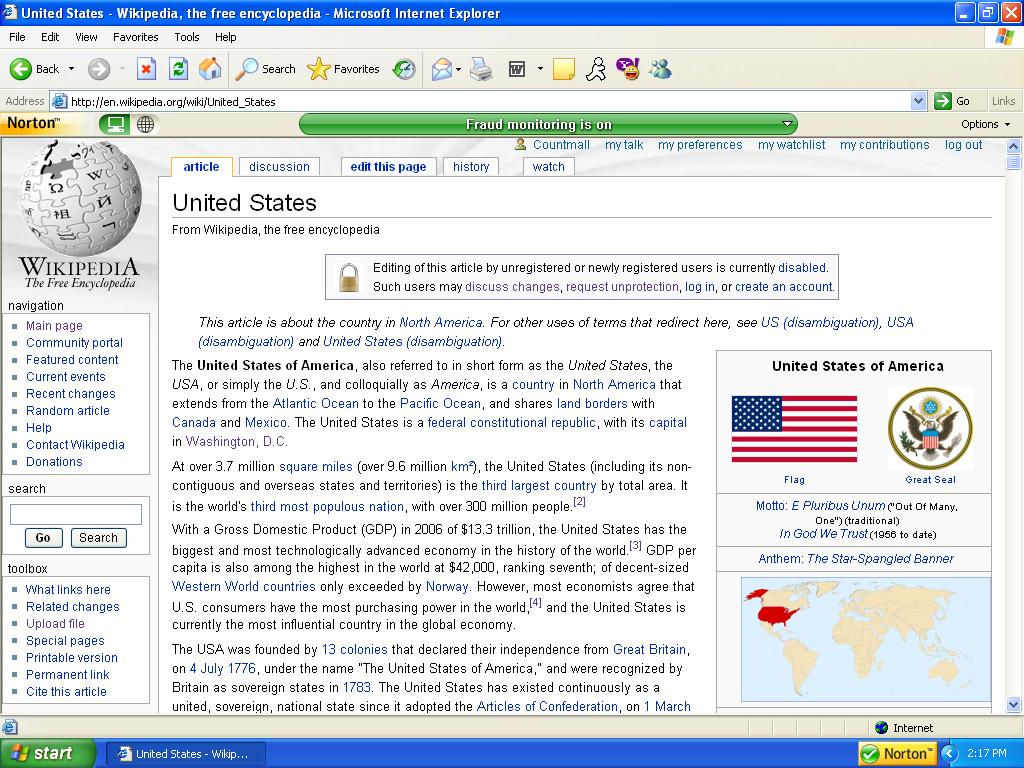Viewport: 1024px width, 768px height.
Task: Click the page scrollbar down arrow
Action: [x=1014, y=704]
